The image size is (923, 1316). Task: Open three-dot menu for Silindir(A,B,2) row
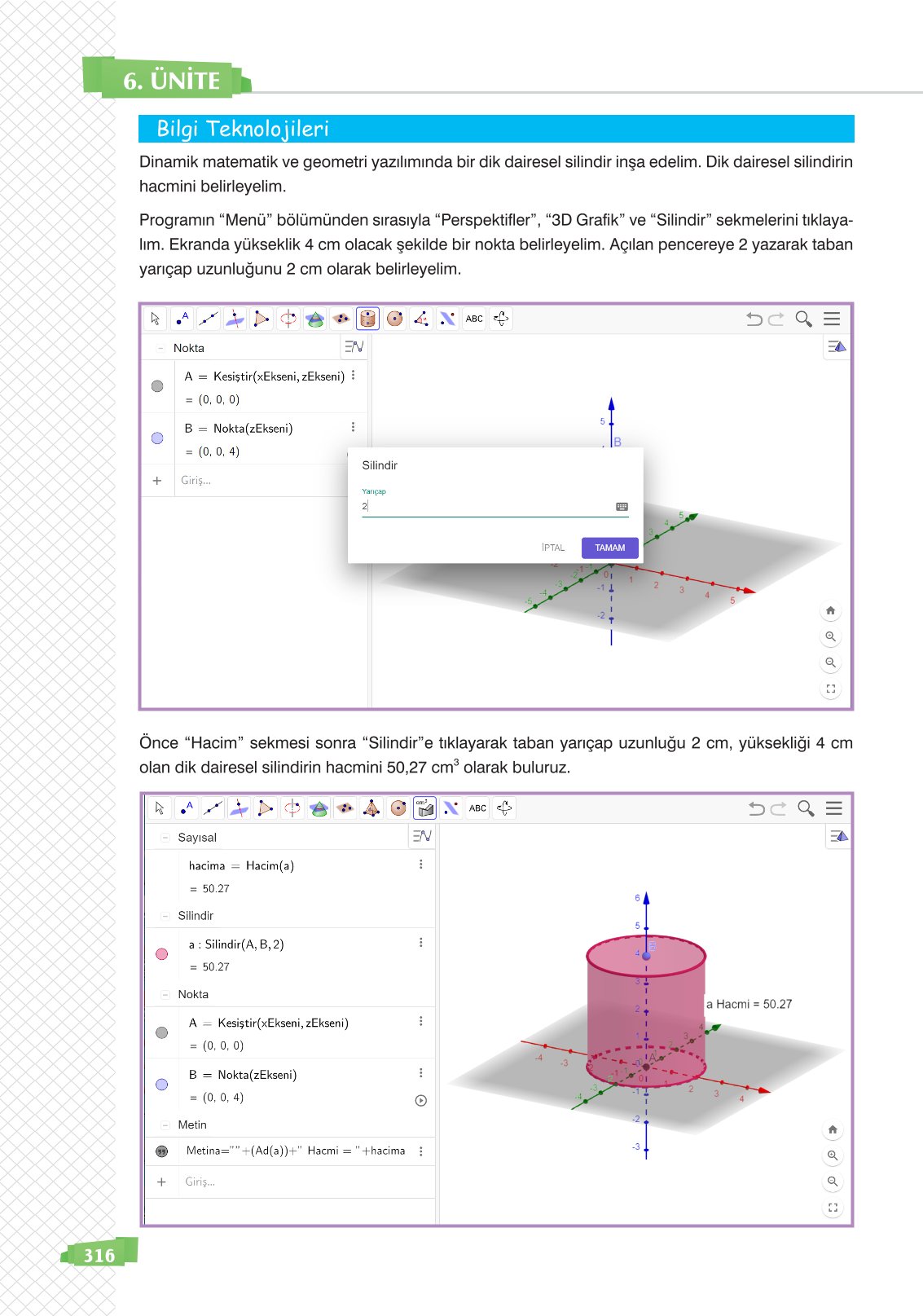tap(420, 942)
